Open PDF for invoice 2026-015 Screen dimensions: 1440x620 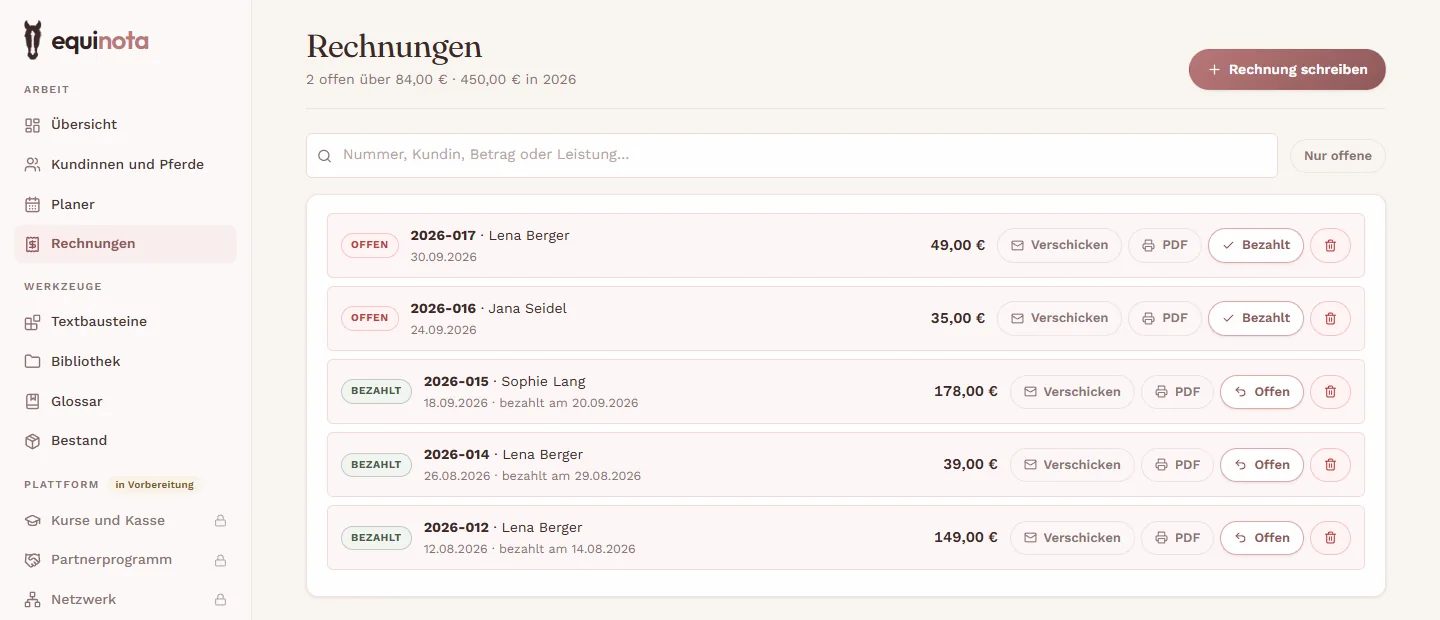point(1177,392)
